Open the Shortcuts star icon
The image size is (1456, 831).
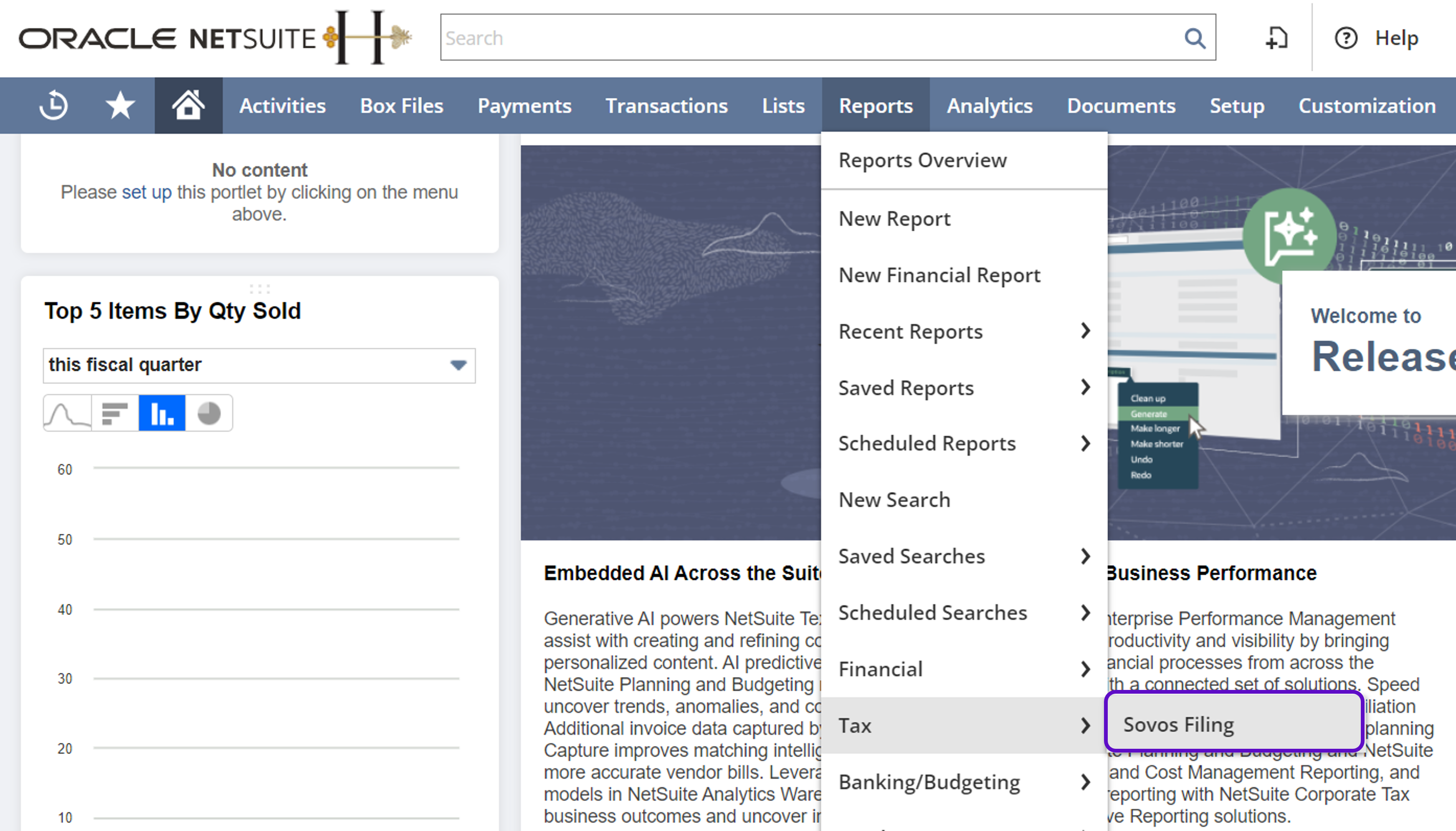pos(120,106)
